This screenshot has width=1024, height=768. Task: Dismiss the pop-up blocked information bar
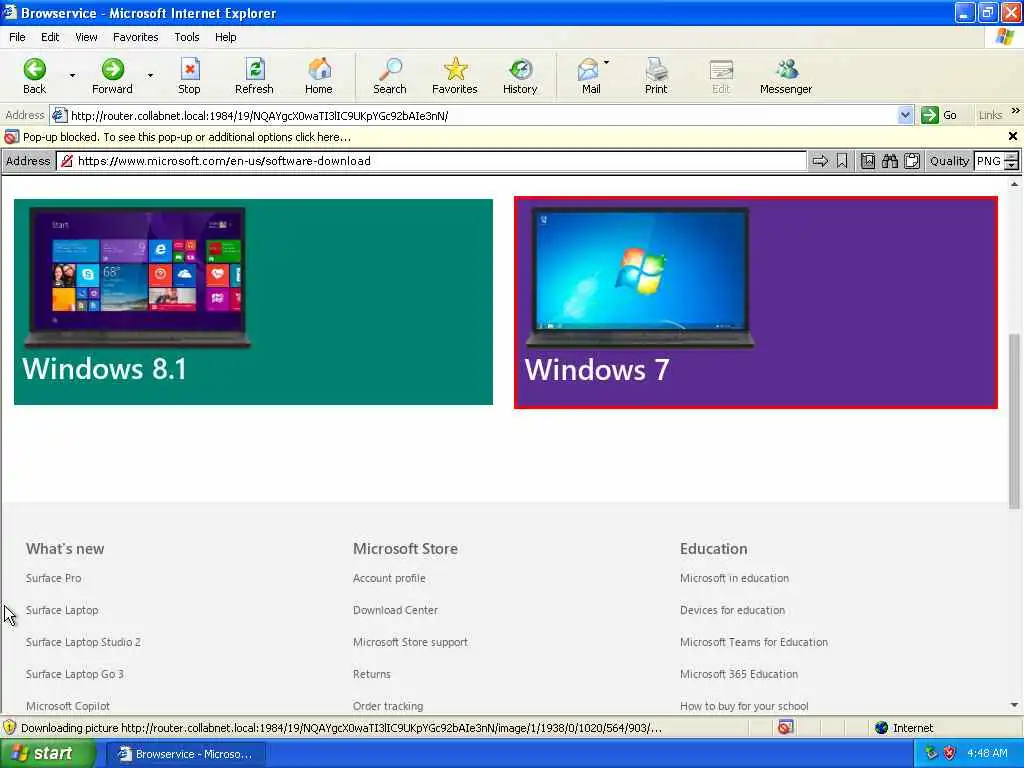(x=1013, y=136)
